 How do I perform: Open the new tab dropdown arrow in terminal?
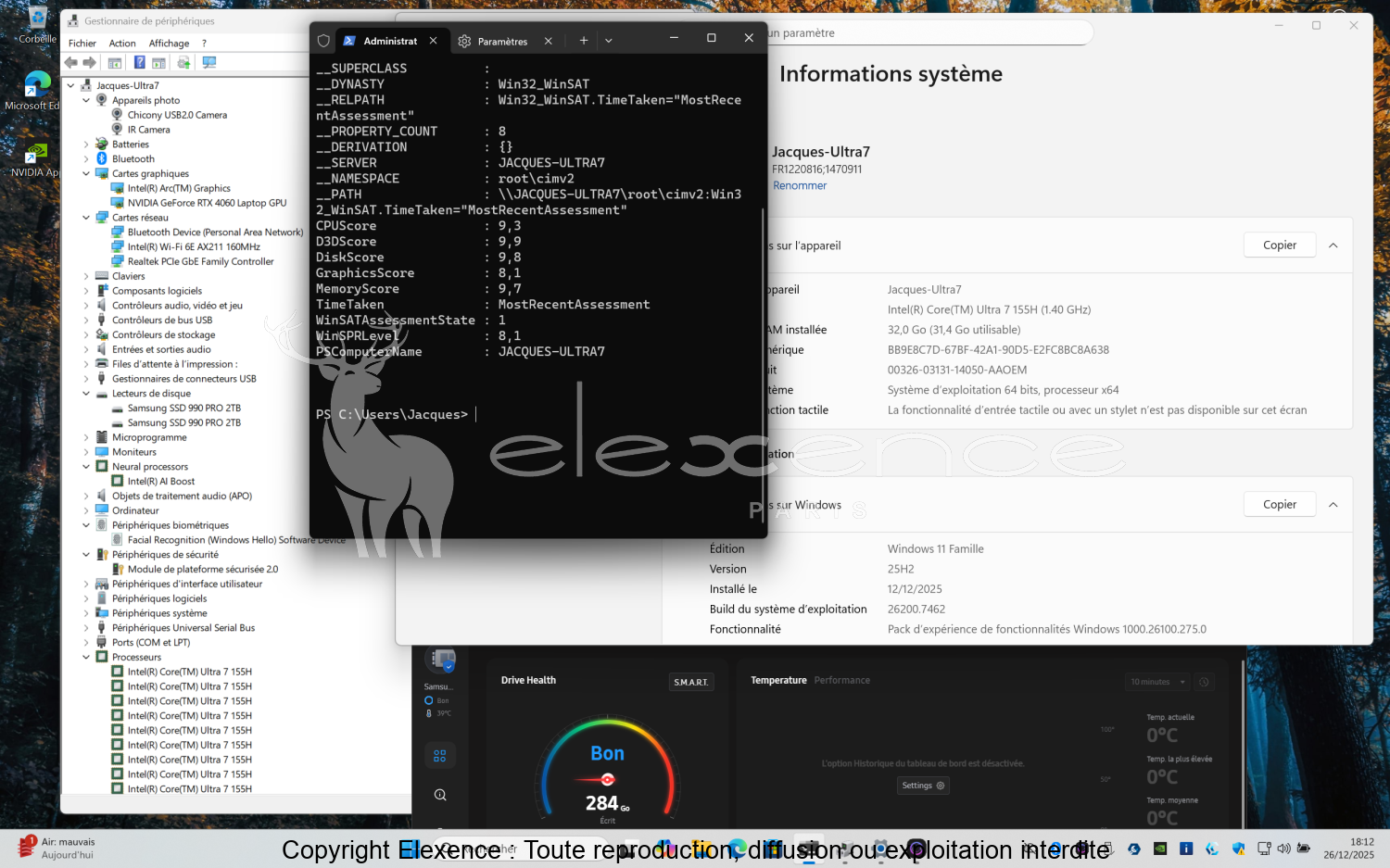[609, 41]
